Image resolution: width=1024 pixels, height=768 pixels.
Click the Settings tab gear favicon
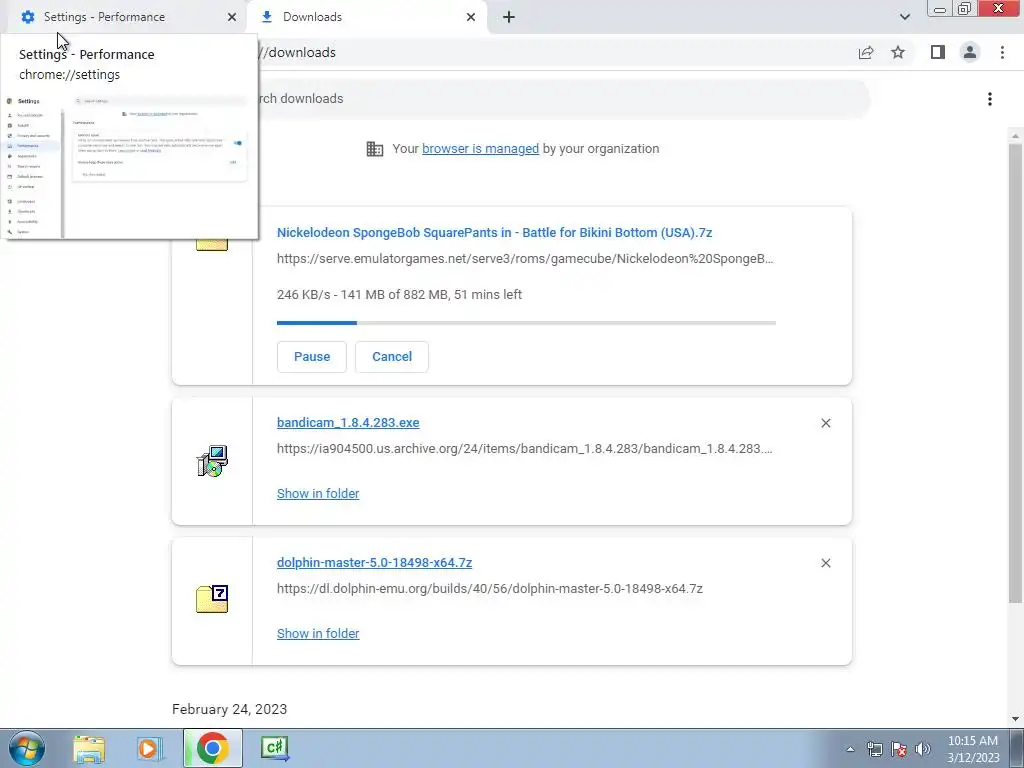pyautogui.click(x=27, y=17)
